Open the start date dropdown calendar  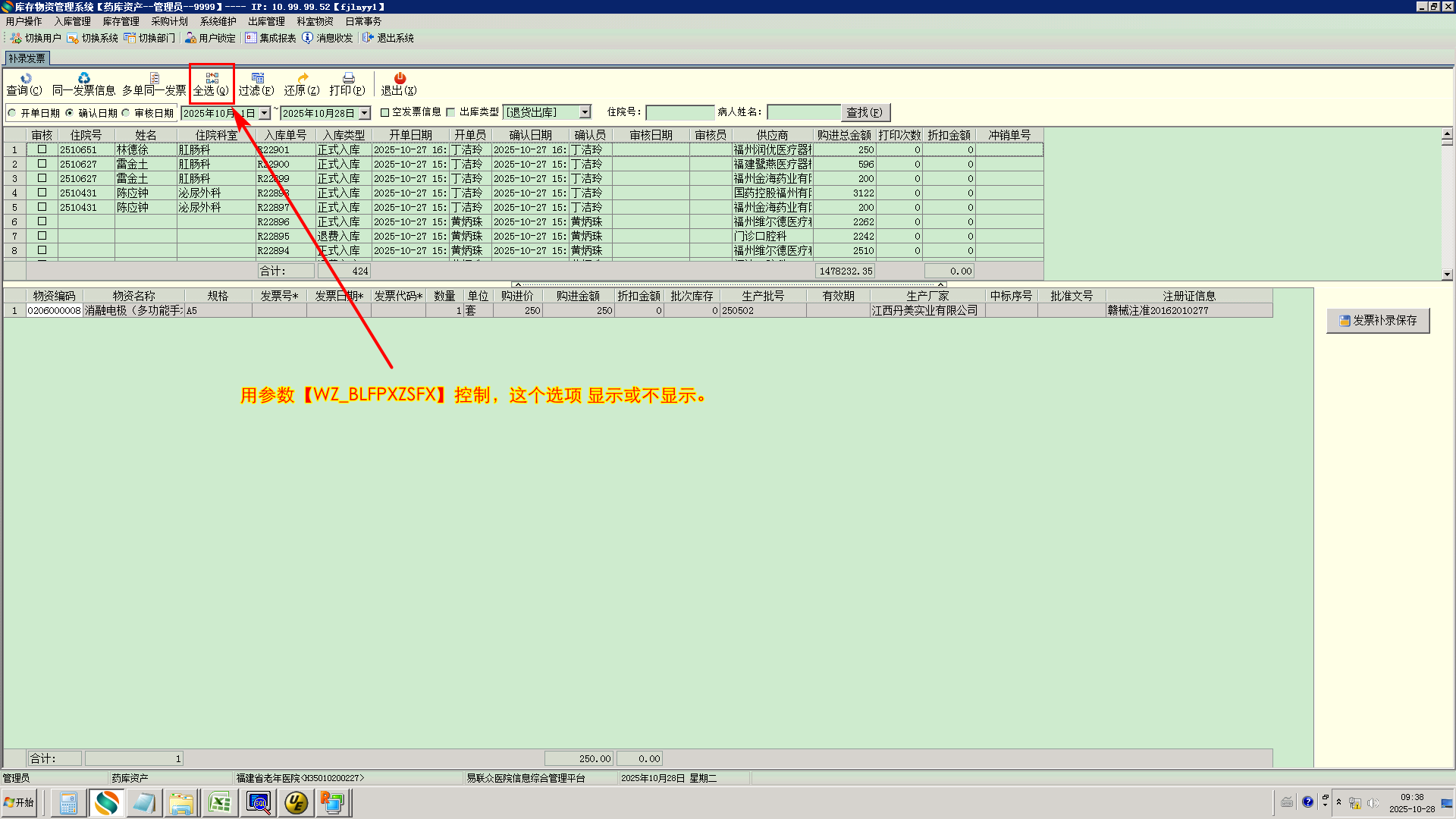(264, 113)
